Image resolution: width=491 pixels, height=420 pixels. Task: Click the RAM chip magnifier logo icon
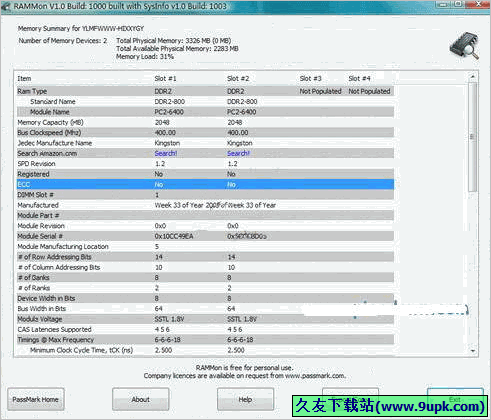tap(465, 46)
